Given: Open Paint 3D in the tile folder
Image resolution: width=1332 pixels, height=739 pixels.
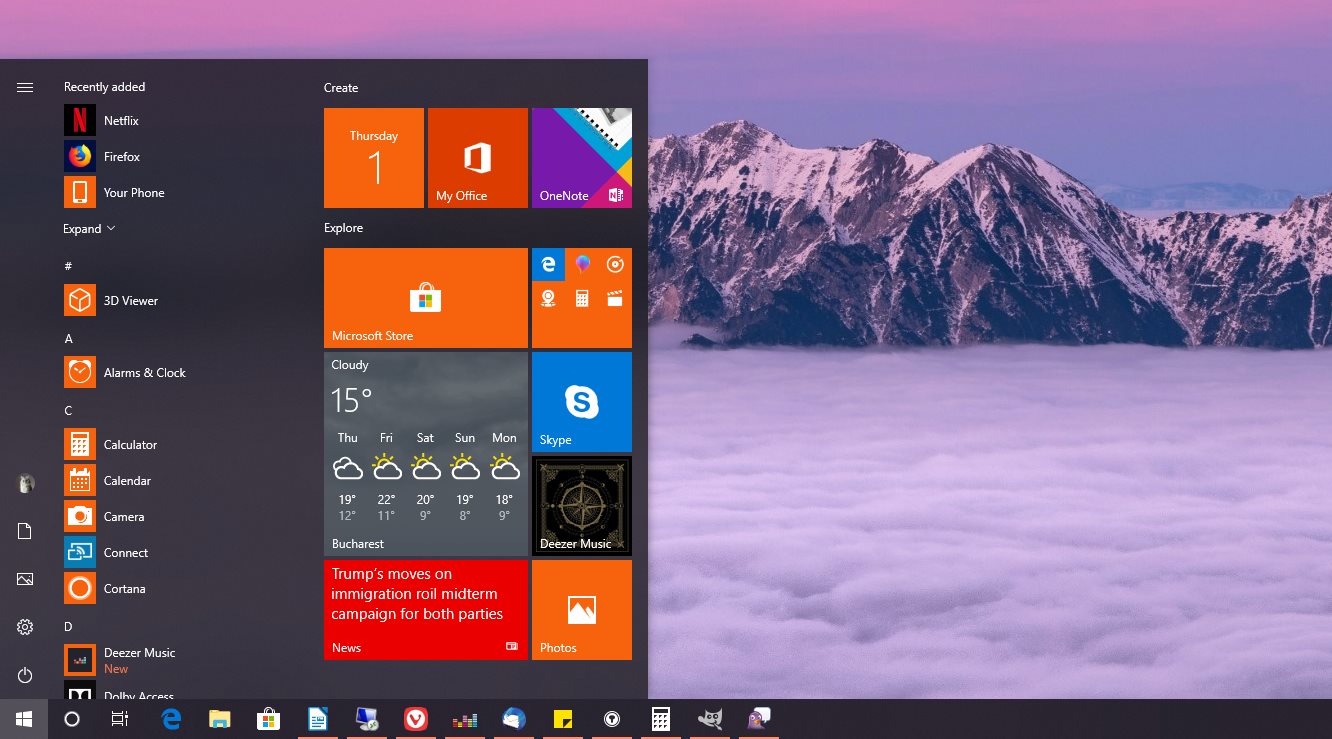Looking at the screenshot, I should point(582,264).
